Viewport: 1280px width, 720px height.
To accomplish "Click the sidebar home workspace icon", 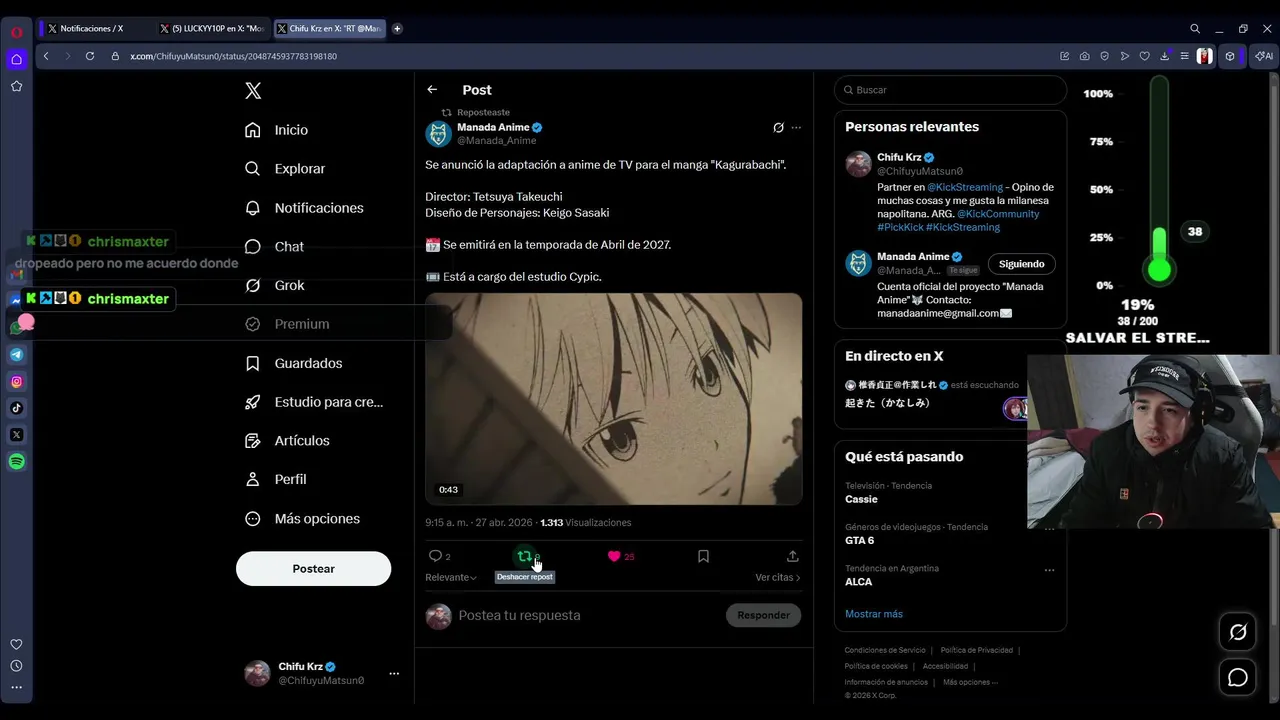I will (17, 59).
